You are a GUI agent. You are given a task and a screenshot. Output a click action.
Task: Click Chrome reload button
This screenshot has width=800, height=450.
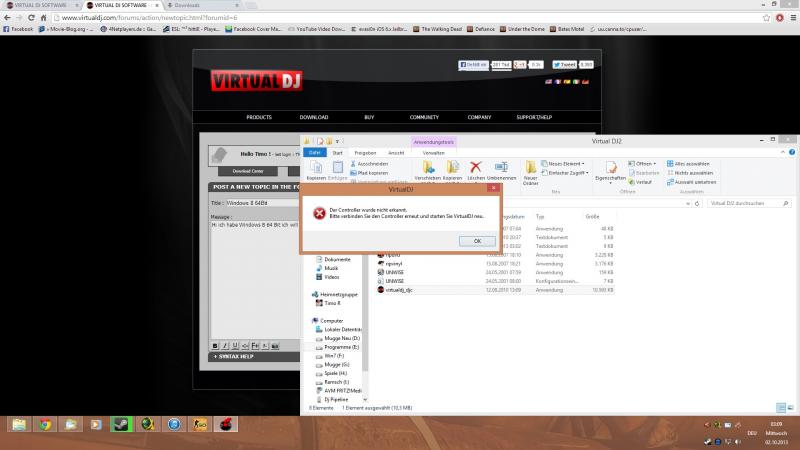[x=31, y=17]
